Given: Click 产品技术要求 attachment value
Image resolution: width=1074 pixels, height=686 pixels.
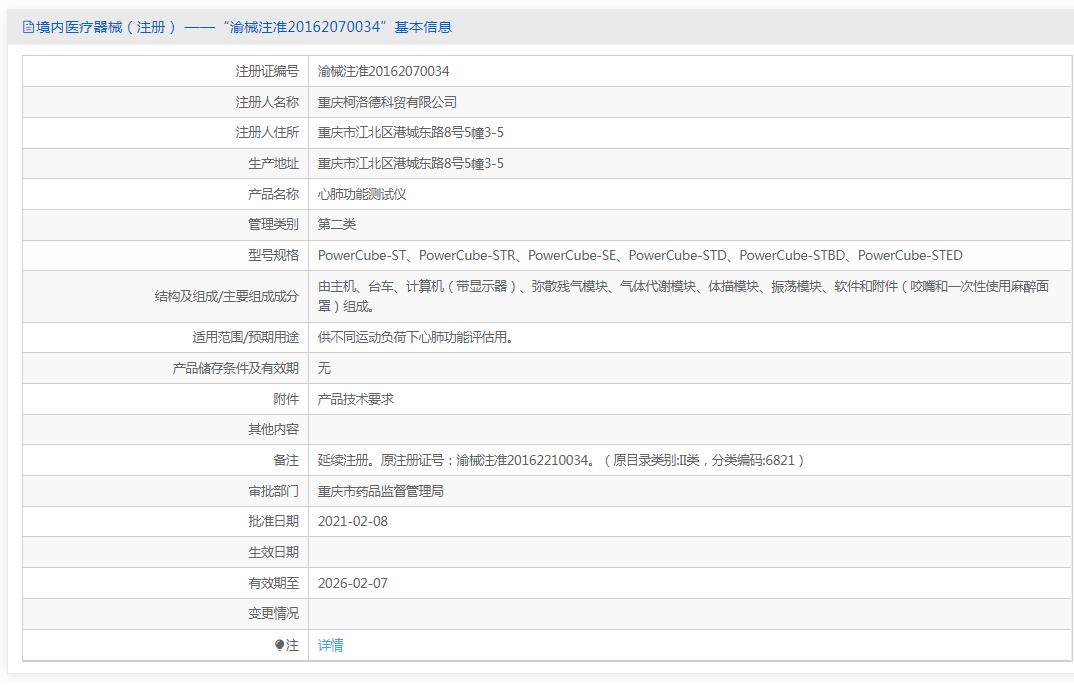Looking at the screenshot, I should click(355, 399).
